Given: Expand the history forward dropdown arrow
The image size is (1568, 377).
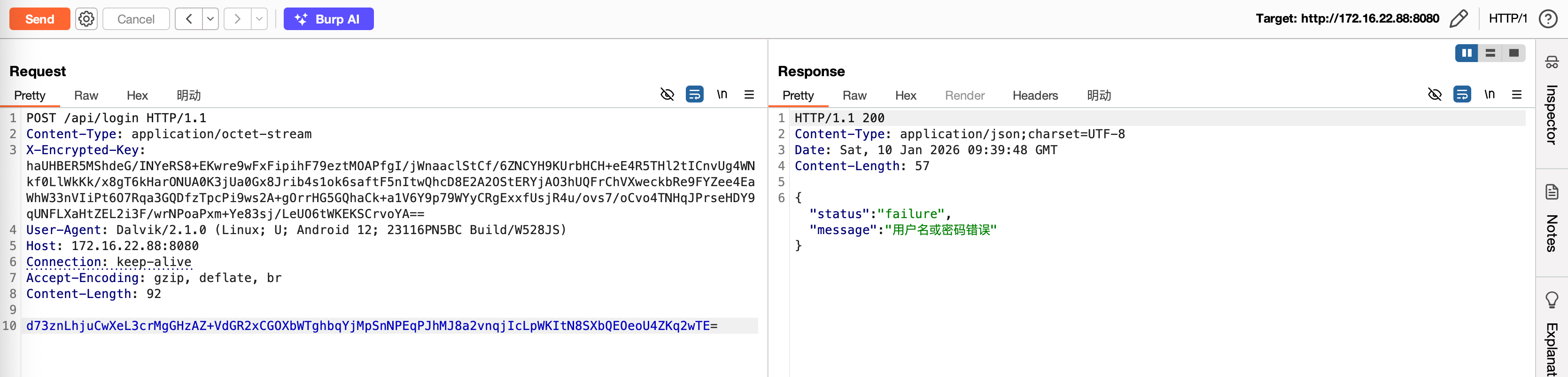Looking at the screenshot, I should (259, 19).
